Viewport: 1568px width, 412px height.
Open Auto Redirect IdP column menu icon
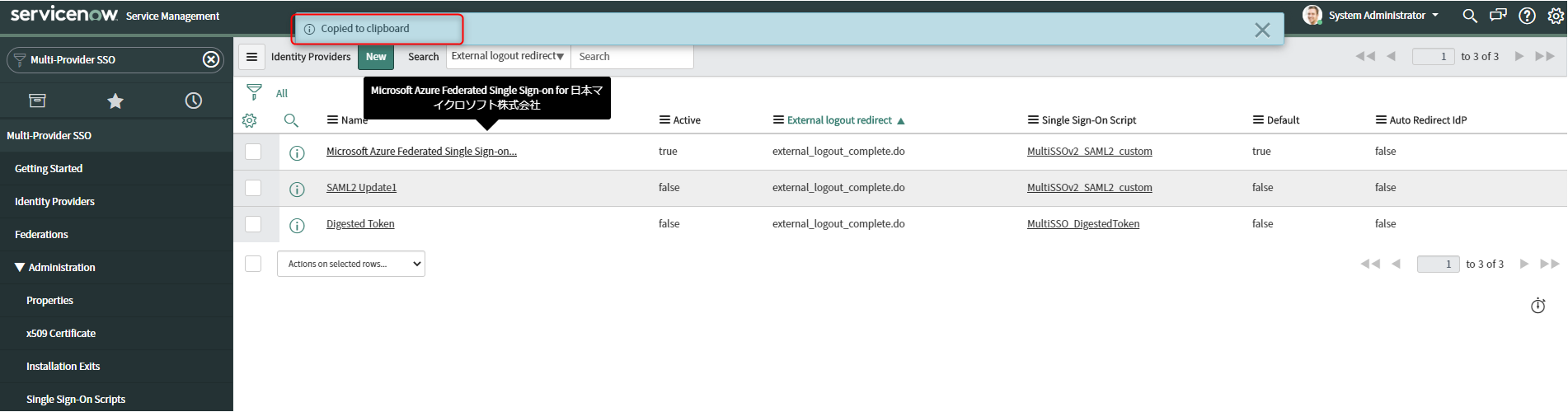click(1381, 120)
